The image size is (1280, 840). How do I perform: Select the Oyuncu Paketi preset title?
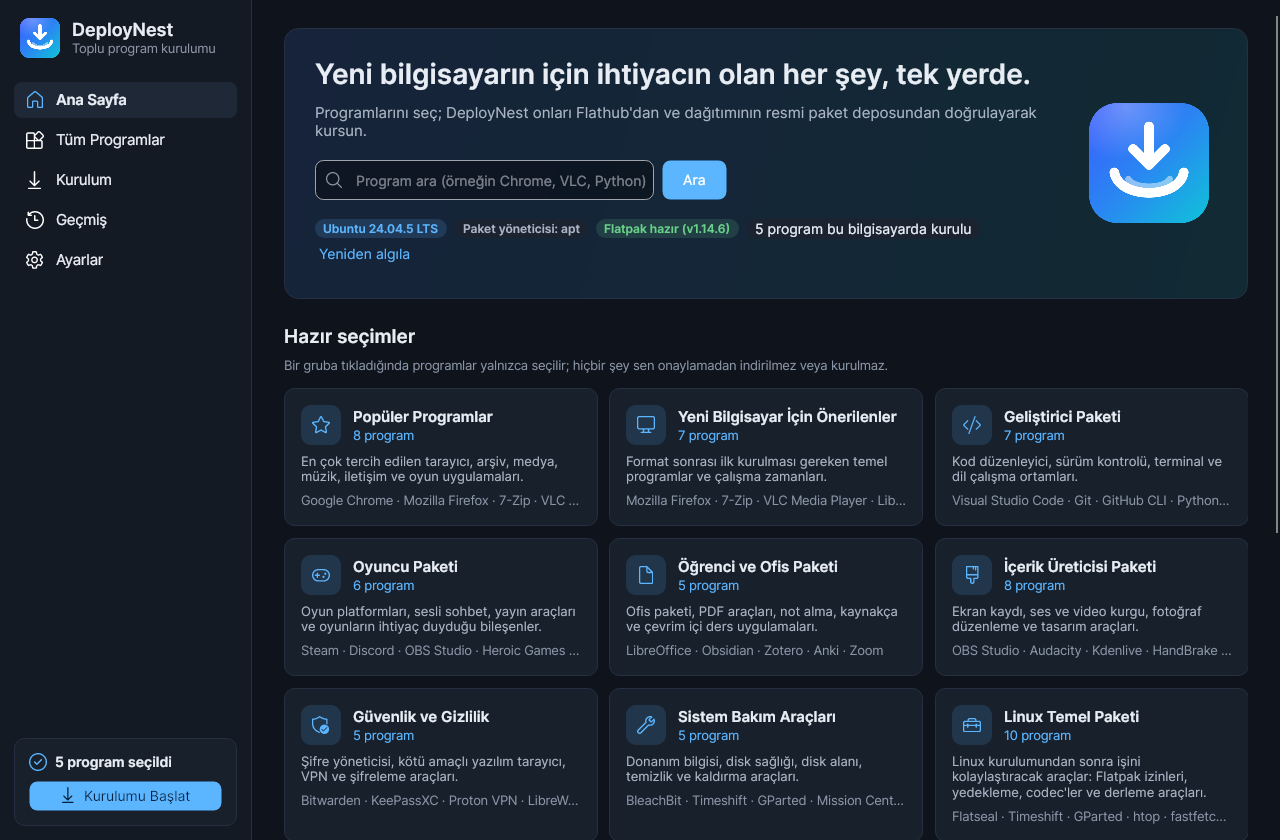coord(405,567)
